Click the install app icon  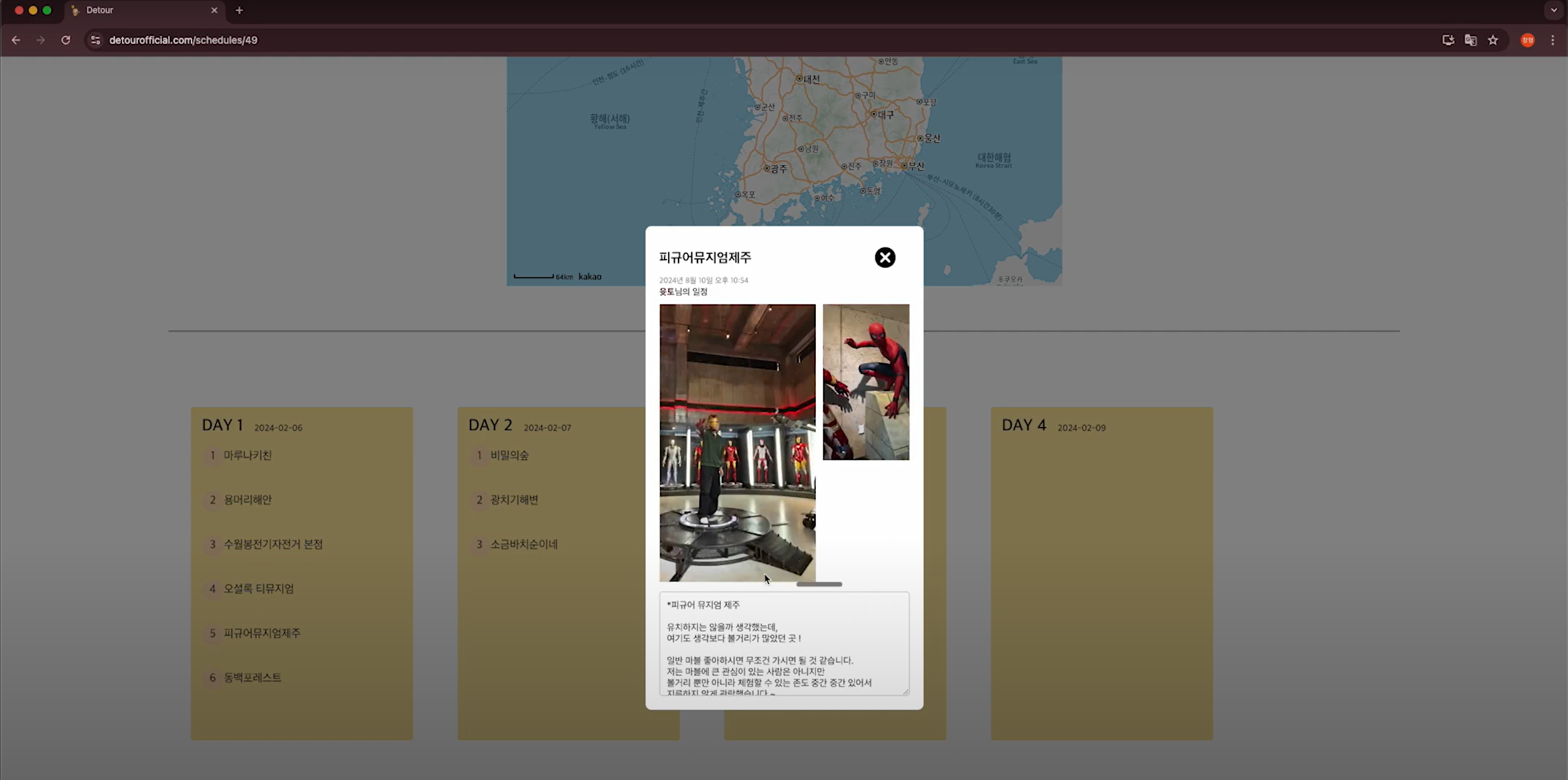1448,40
